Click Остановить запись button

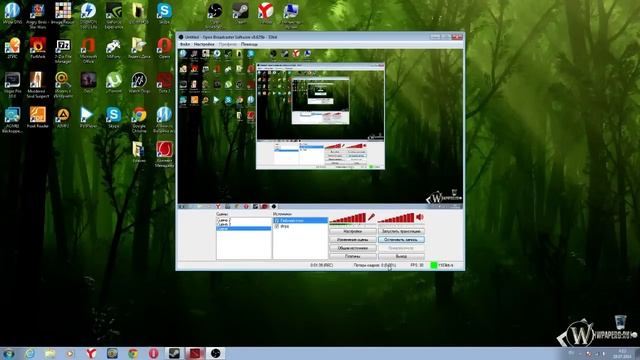click(401, 240)
